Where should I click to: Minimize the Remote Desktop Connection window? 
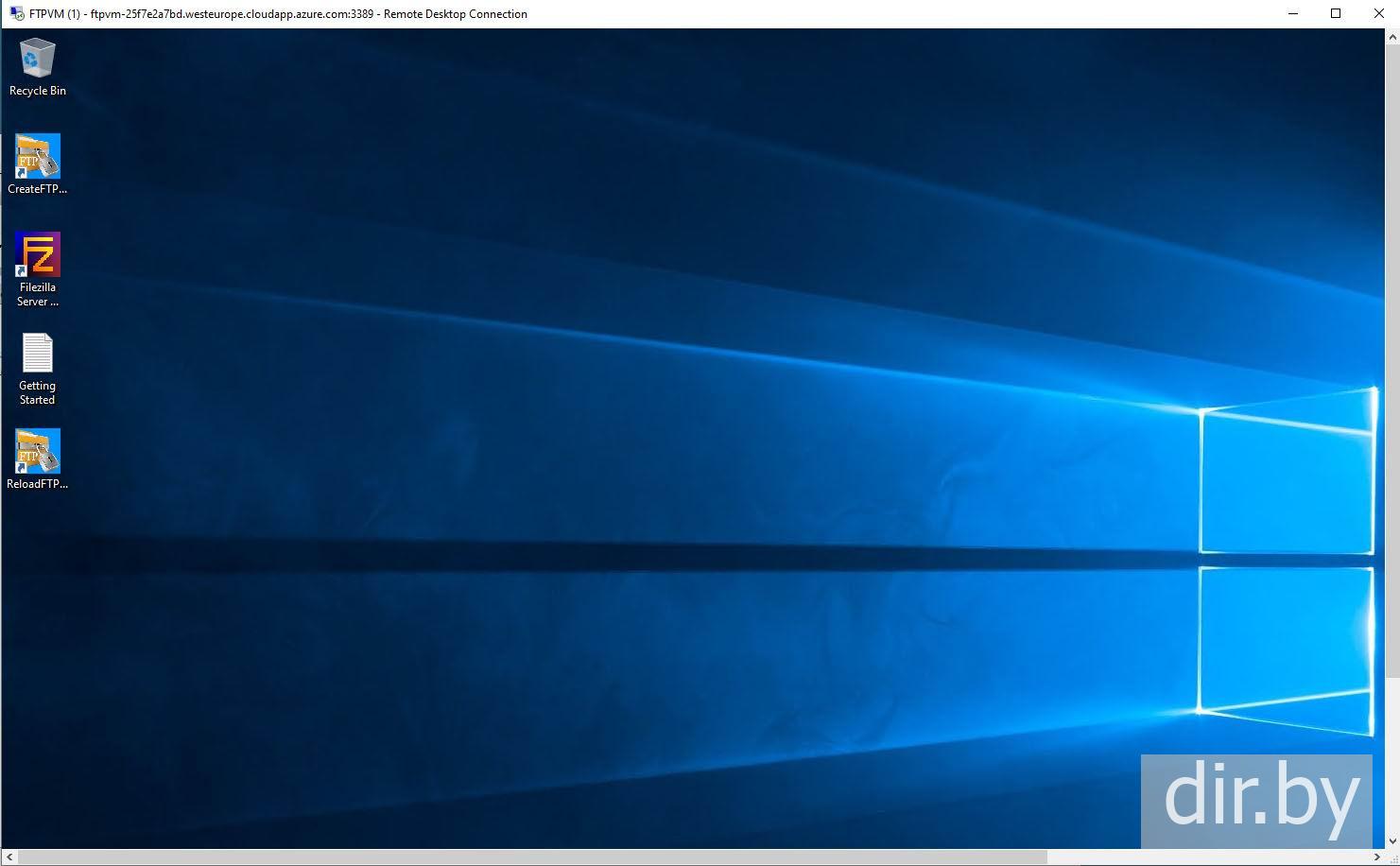[x=1292, y=13]
